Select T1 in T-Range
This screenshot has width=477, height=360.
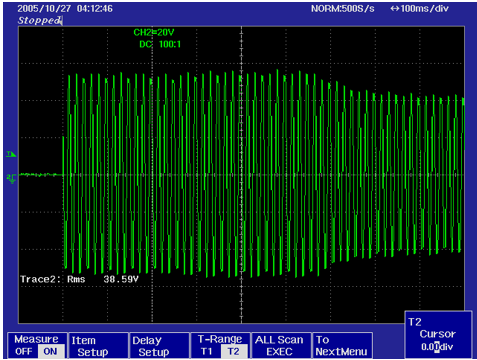(x=207, y=352)
